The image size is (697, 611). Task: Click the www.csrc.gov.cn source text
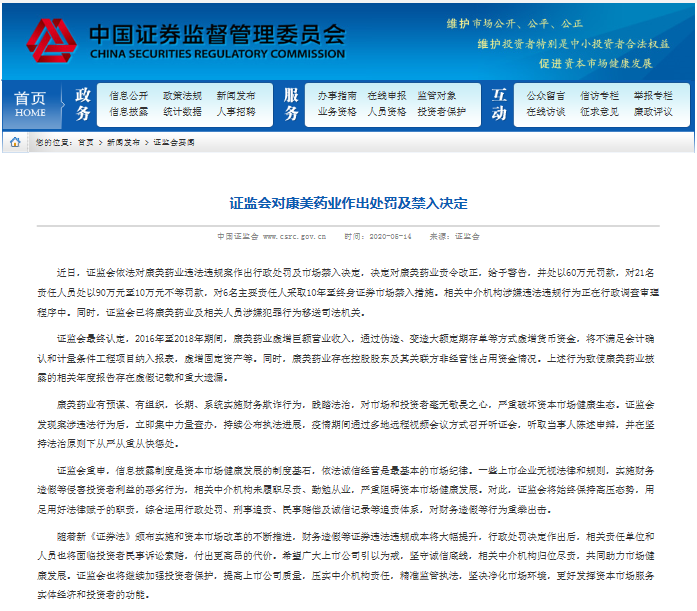294,236
